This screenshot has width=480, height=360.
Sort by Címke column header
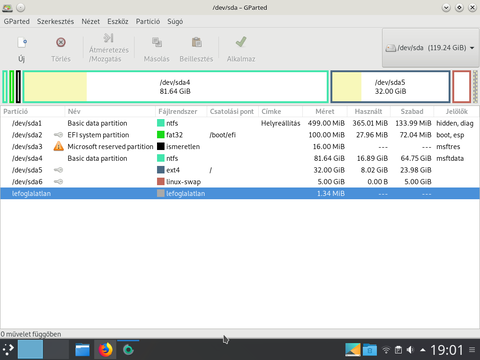click(281, 111)
